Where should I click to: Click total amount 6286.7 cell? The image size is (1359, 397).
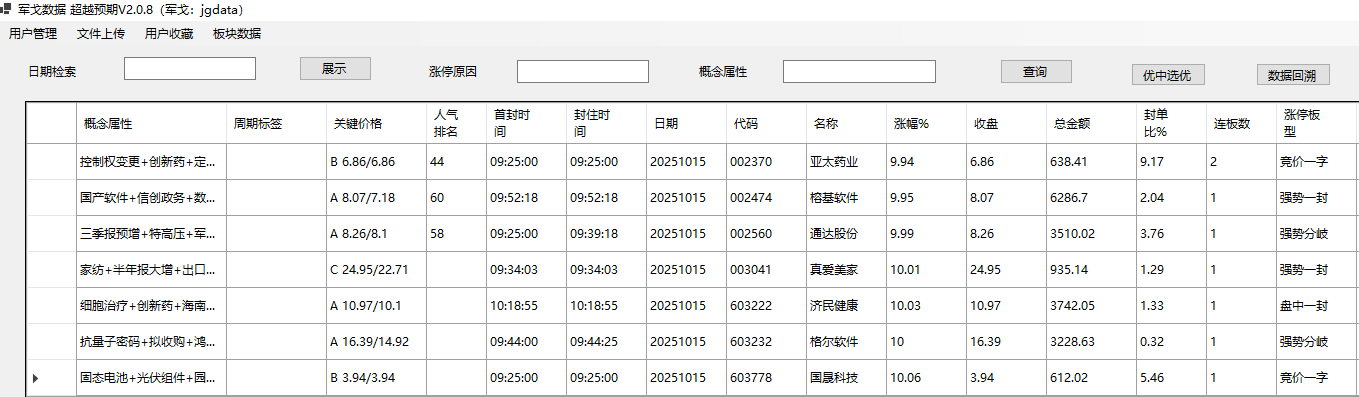click(x=1092, y=198)
